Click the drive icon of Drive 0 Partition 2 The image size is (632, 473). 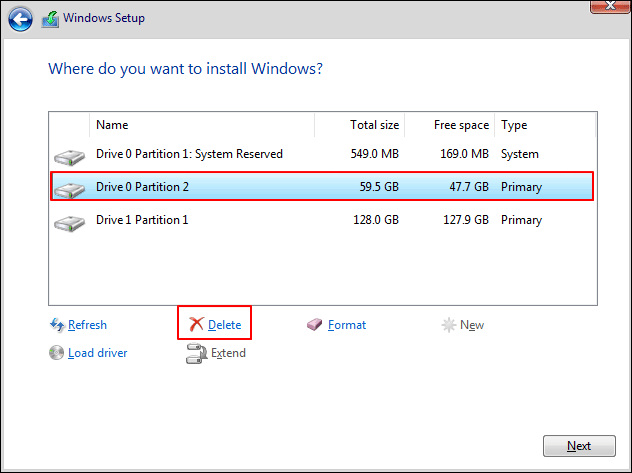tap(69, 188)
